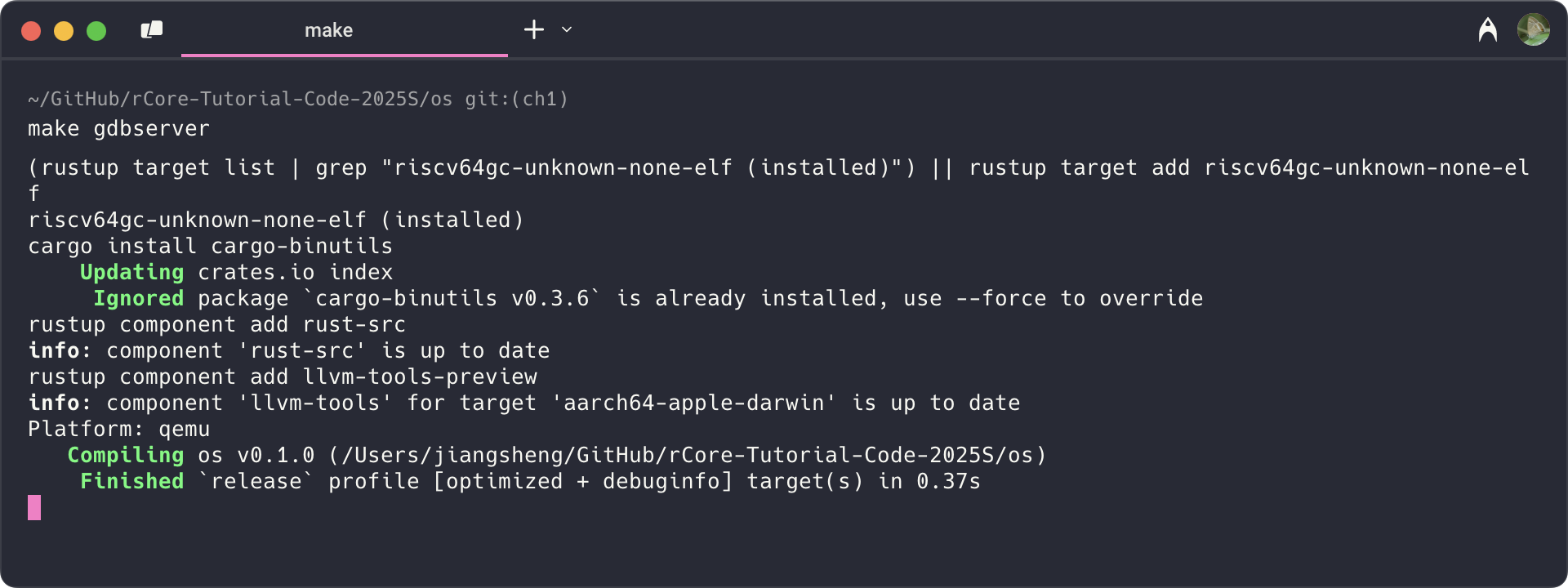Close the window with the red button
1568x588 pixels.
[31, 31]
